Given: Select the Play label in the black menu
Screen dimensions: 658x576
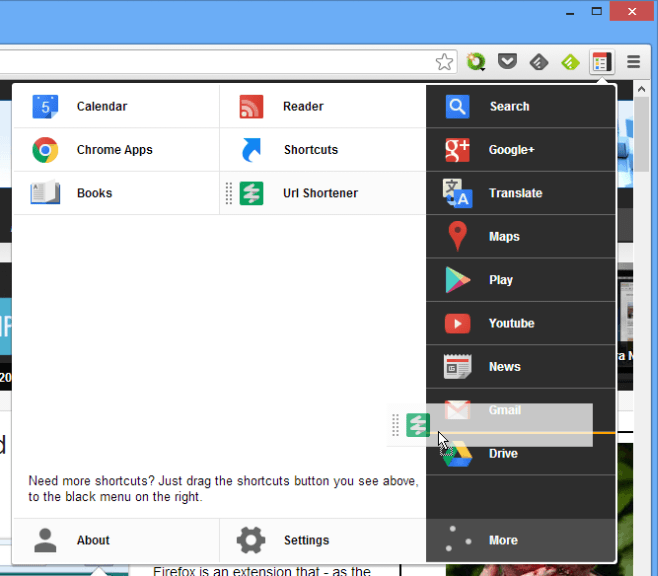Looking at the screenshot, I should [x=501, y=280].
